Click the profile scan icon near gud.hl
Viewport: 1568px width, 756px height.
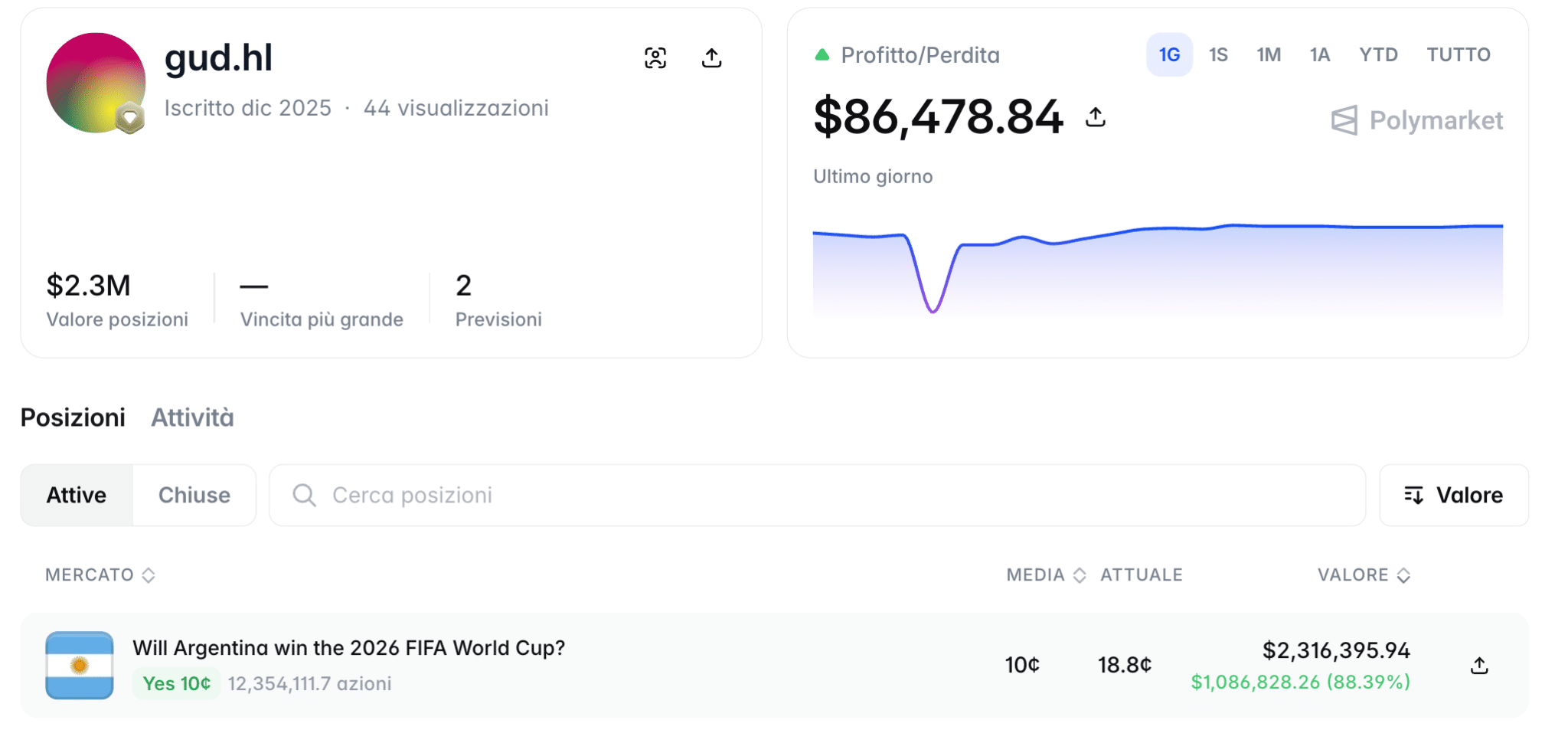pos(655,58)
